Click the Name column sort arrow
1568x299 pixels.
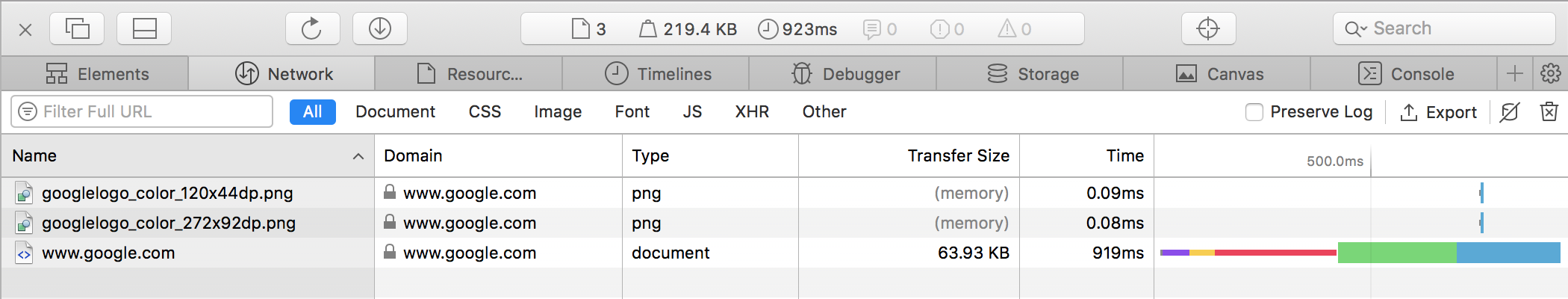[x=358, y=156]
